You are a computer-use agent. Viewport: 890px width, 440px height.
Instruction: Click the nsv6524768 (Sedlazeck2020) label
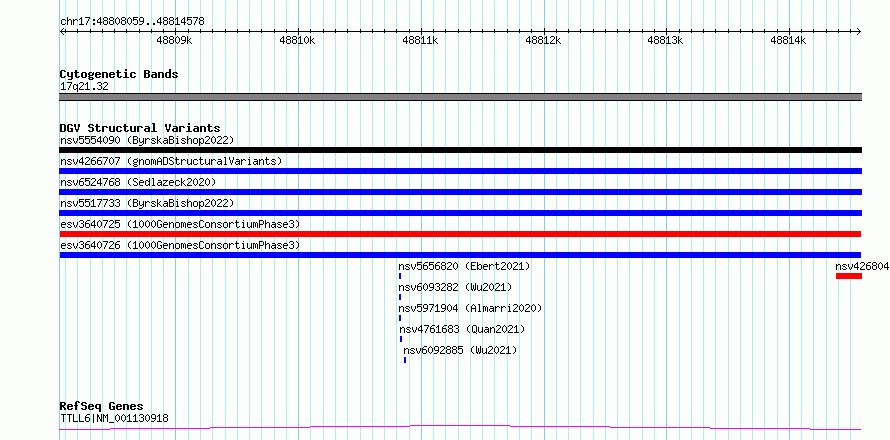pyautogui.click(x=138, y=182)
